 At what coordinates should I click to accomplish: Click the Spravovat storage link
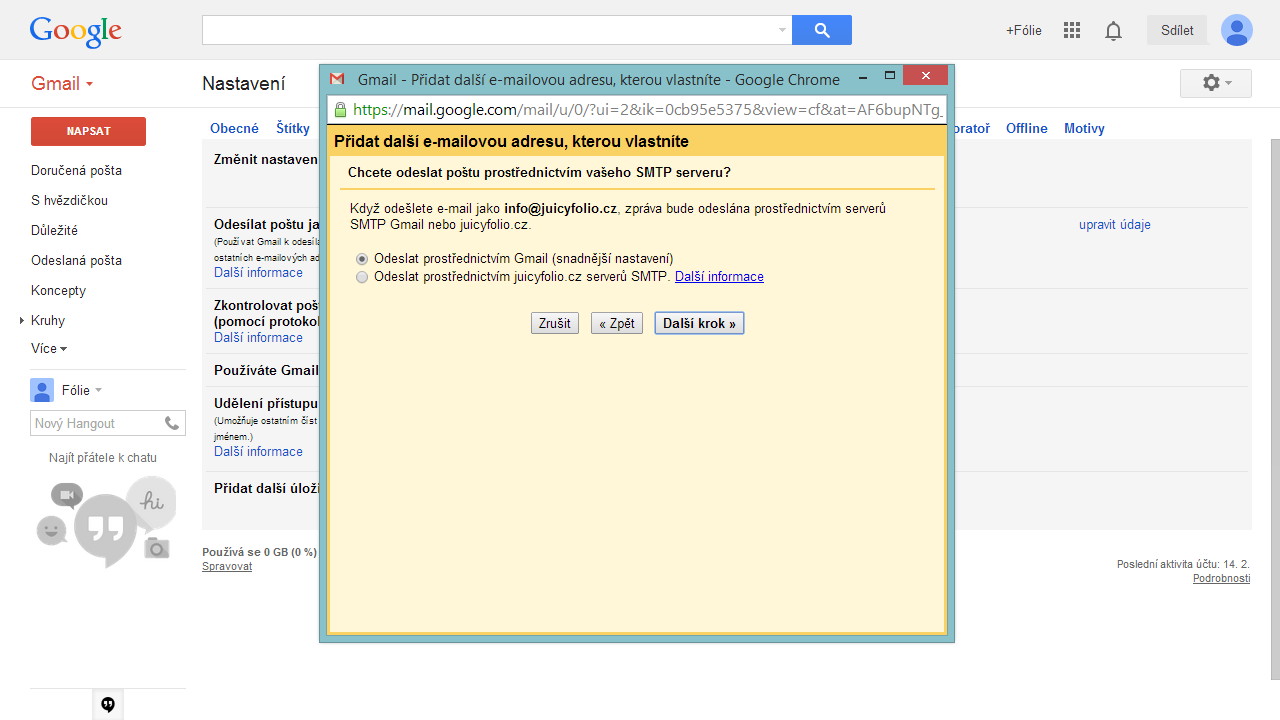click(x=227, y=566)
